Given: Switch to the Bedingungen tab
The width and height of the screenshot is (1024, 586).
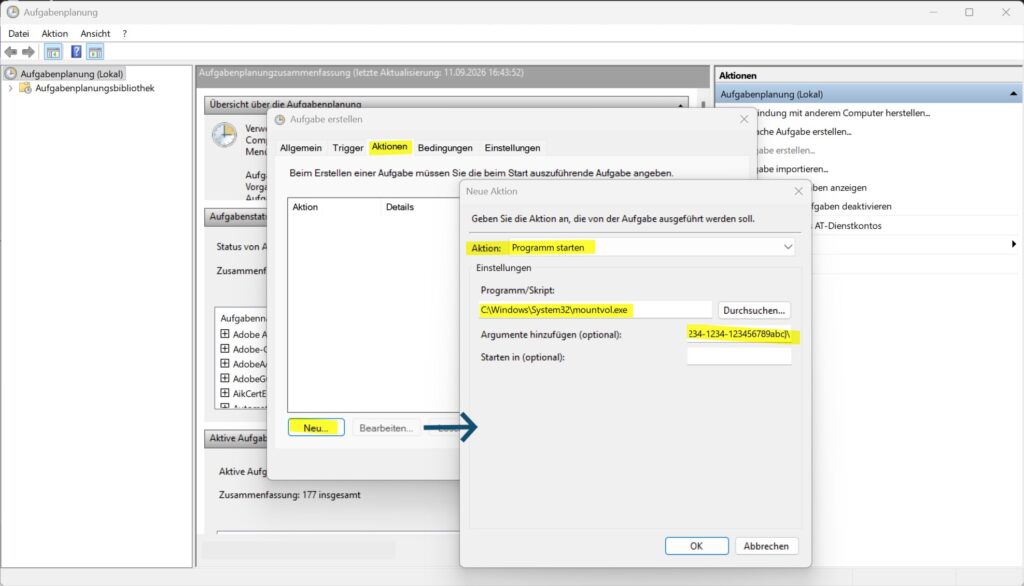Looking at the screenshot, I should [445, 148].
